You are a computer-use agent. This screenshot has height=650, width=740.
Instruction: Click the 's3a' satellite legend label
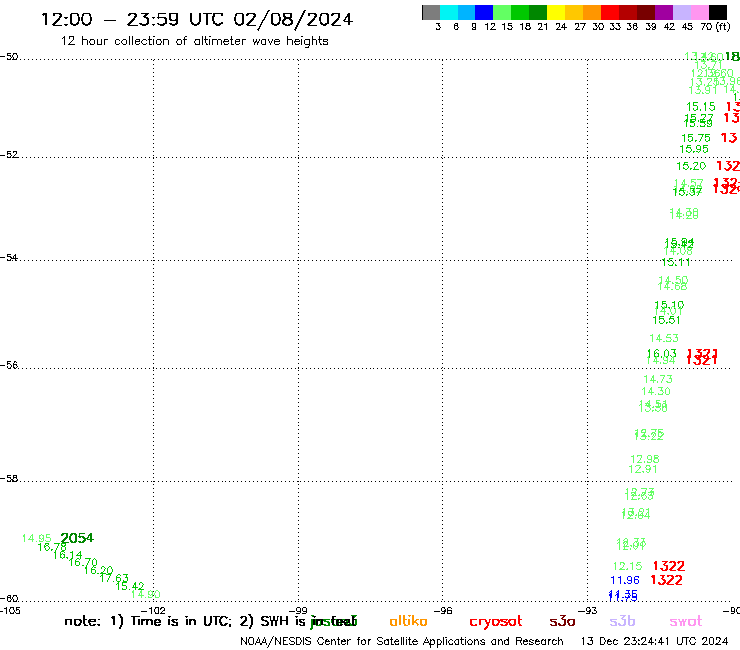click(562, 621)
